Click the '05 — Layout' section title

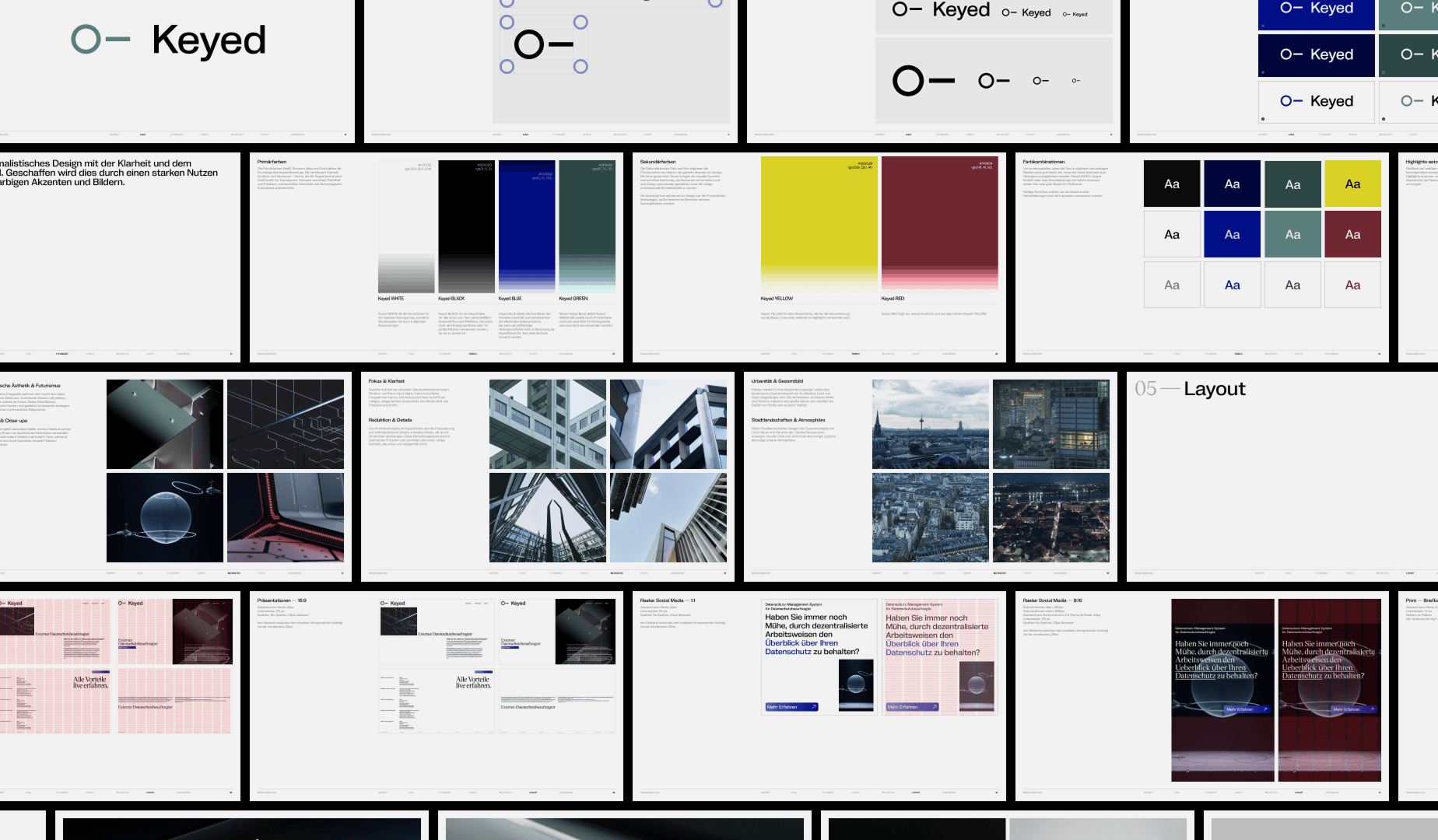click(1190, 389)
